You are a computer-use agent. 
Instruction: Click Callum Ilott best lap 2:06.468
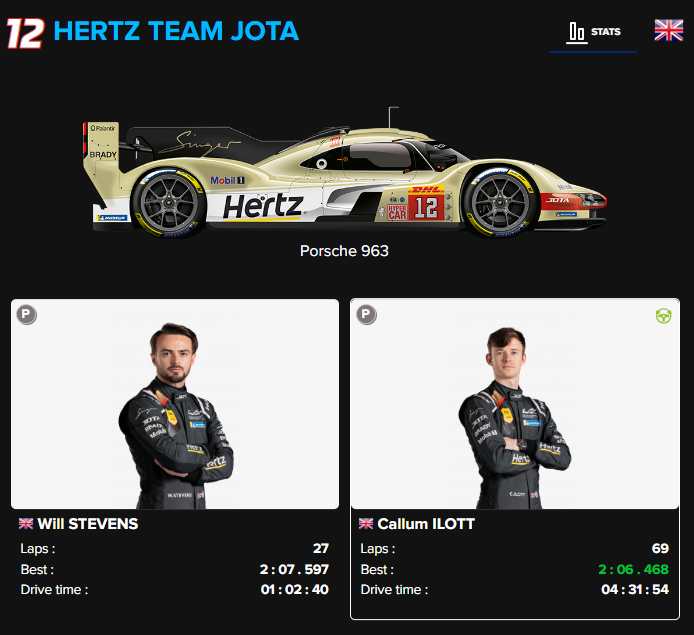(x=634, y=569)
